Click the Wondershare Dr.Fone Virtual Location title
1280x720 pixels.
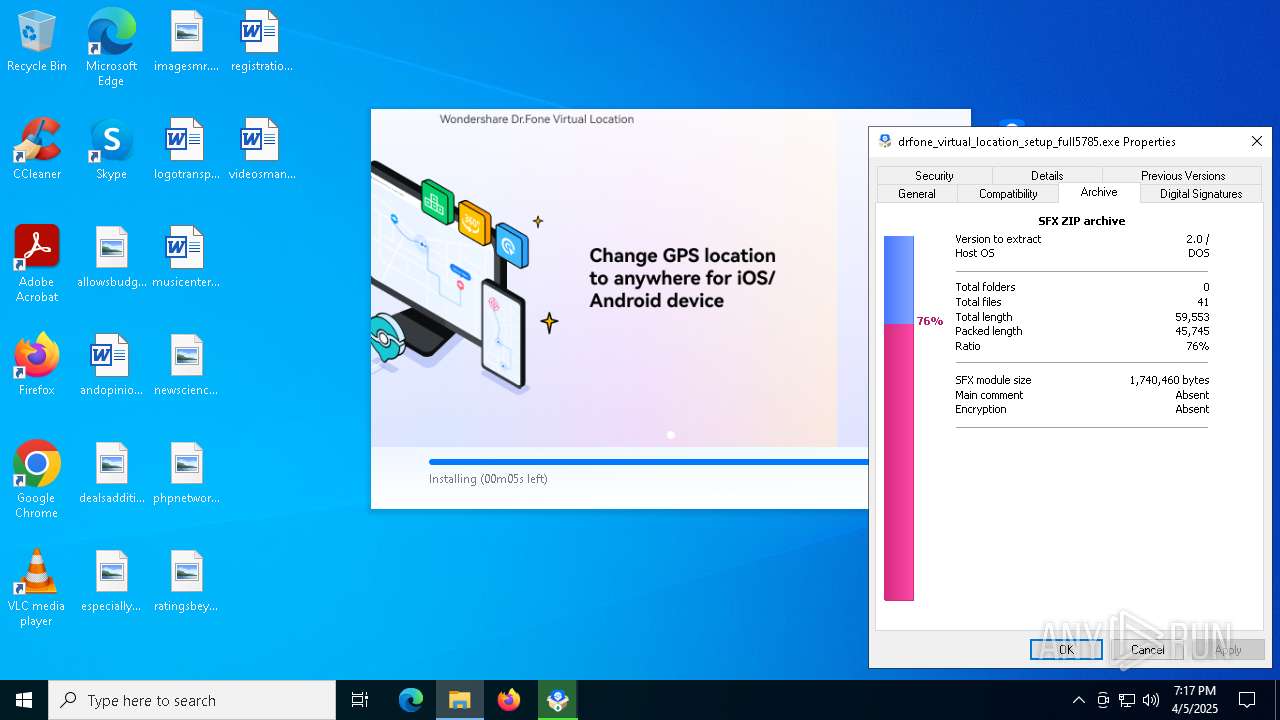[x=536, y=119]
